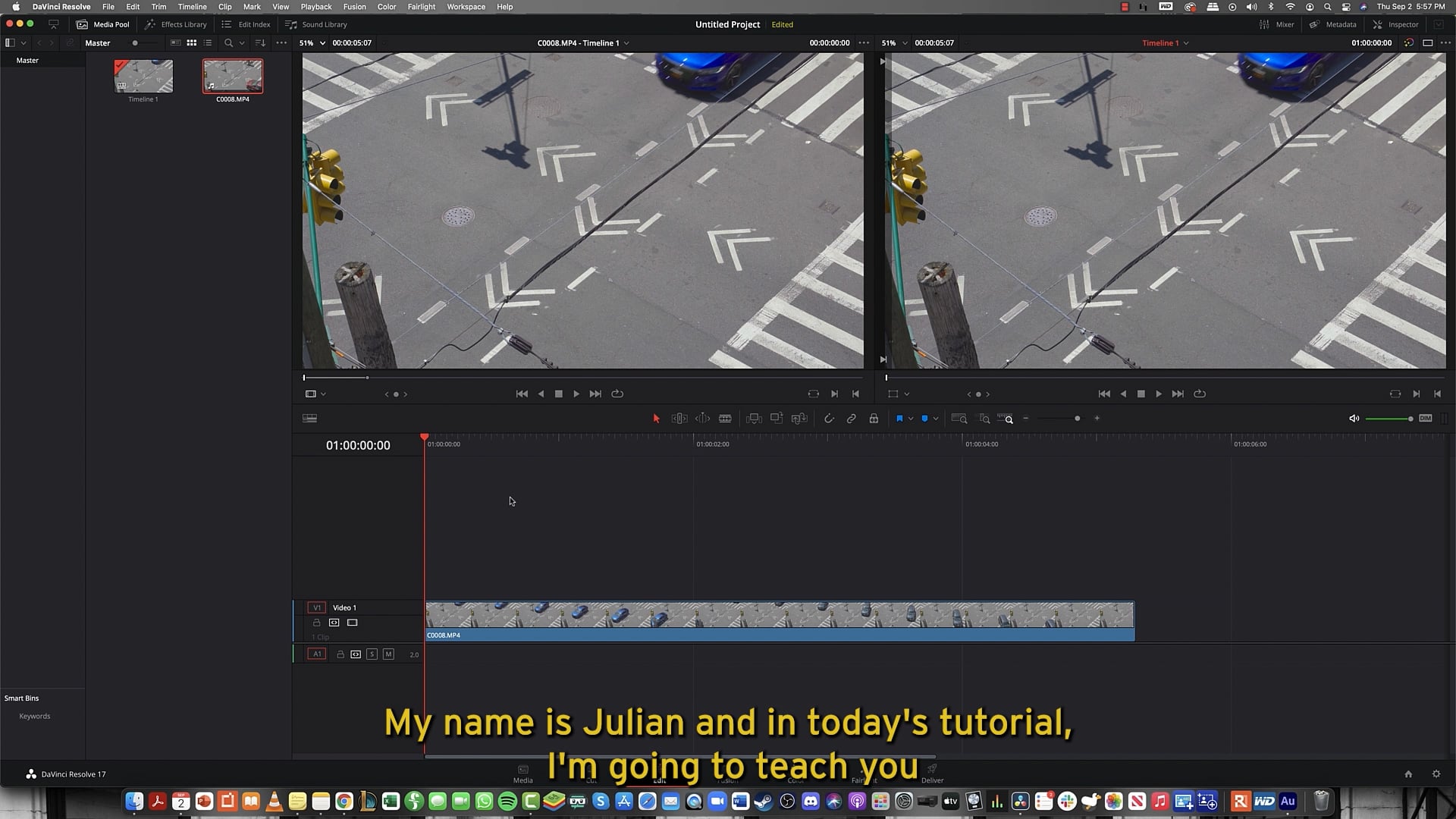Lock the Video 1 track
Screen dimensions: 1456x819
(317, 623)
